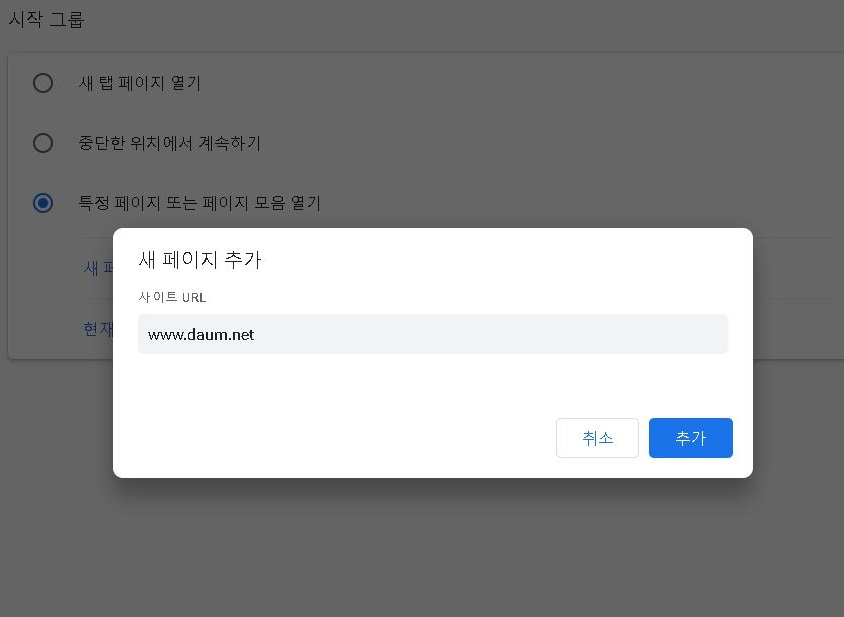844x617 pixels.
Task: Confirm with the blue 추가 button
Action: click(x=691, y=438)
